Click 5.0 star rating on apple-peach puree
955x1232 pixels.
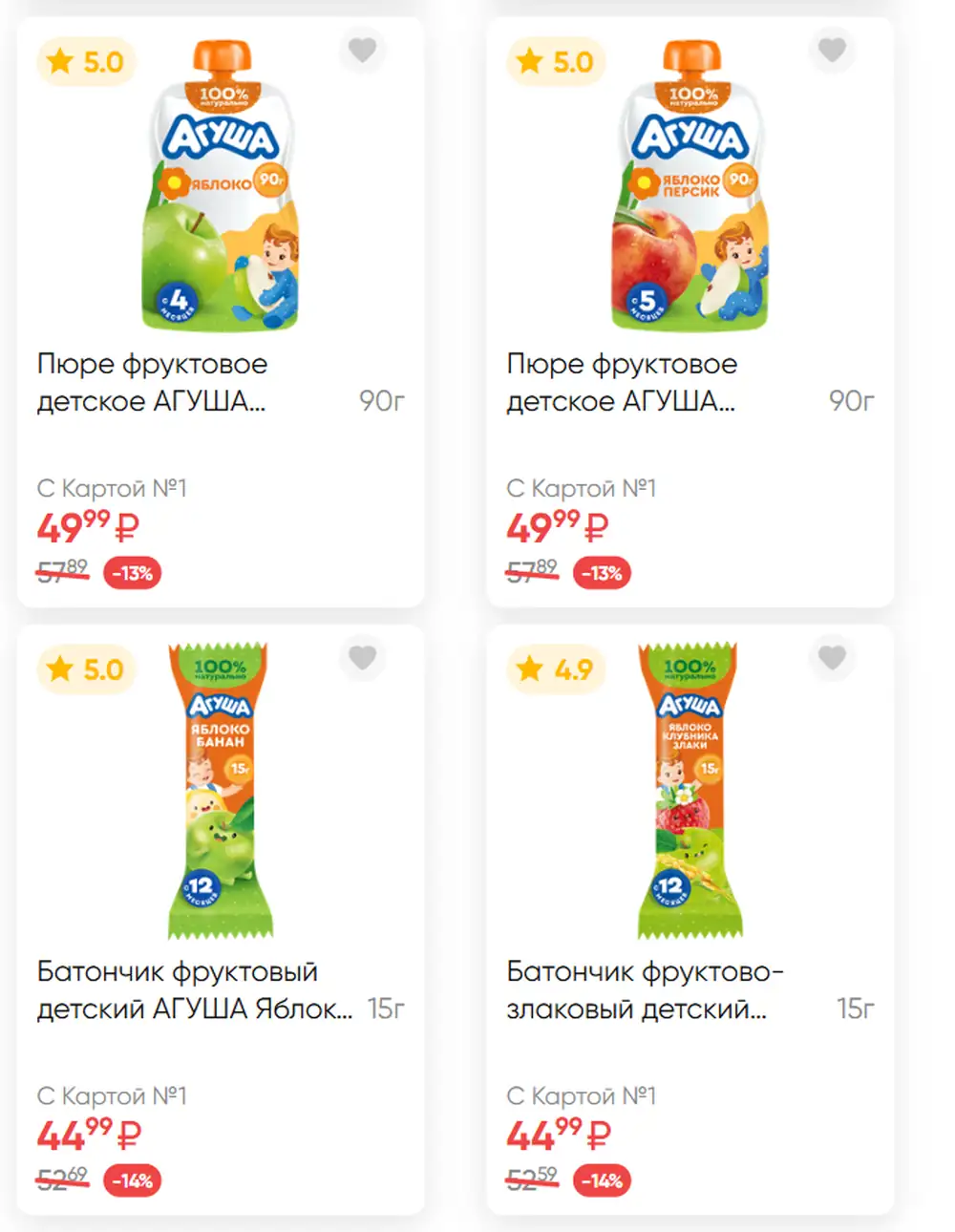pos(556,62)
